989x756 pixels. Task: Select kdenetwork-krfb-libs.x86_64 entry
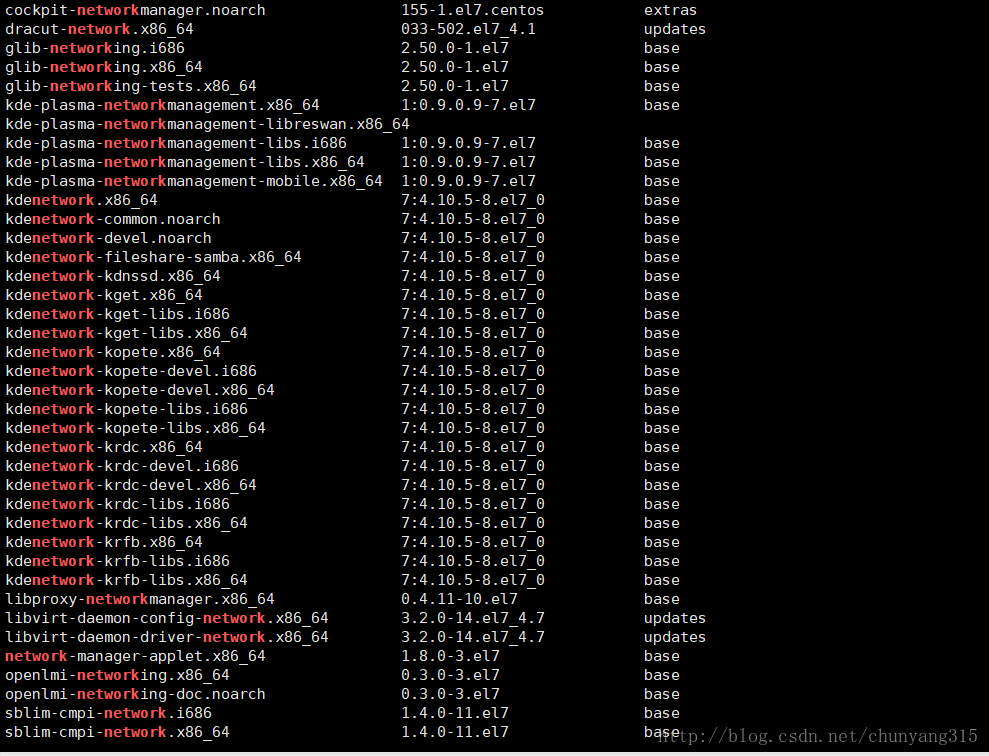point(126,580)
